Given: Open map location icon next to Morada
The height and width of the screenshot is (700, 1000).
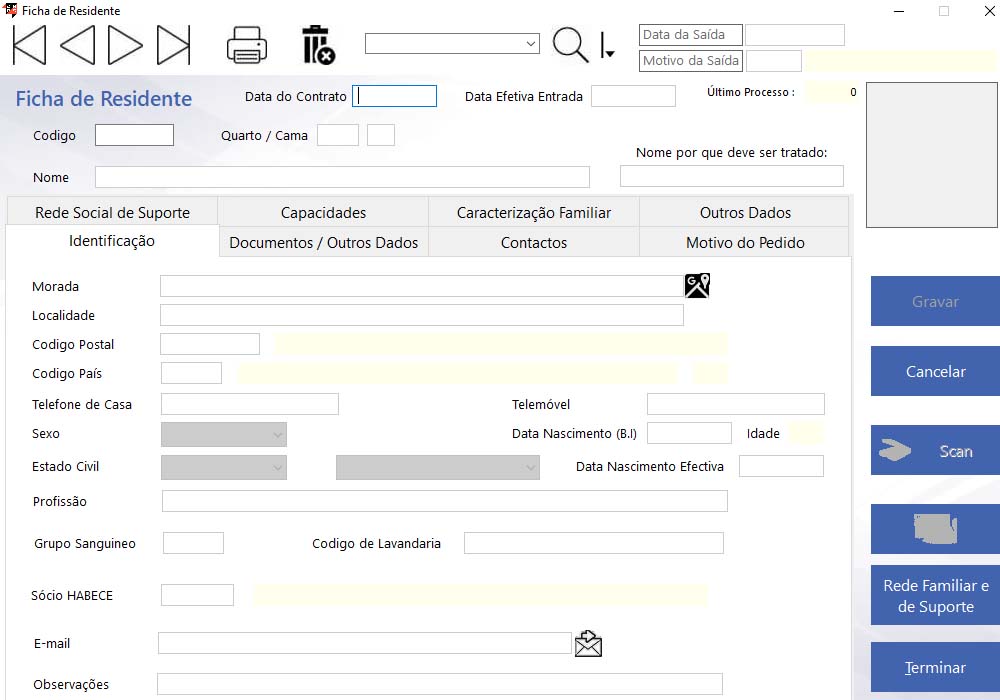Looking at the screenshot, I should [x=697, y=286].
